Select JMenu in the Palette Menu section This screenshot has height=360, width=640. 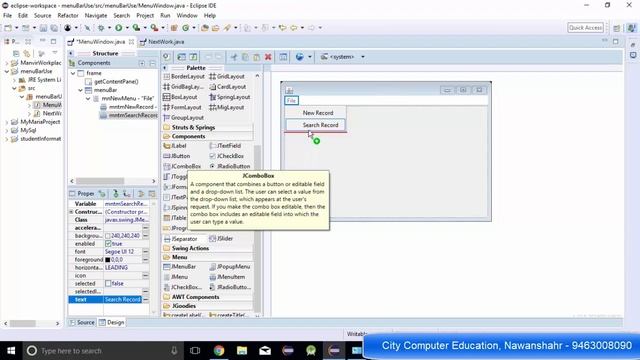(x=176, y=277)
